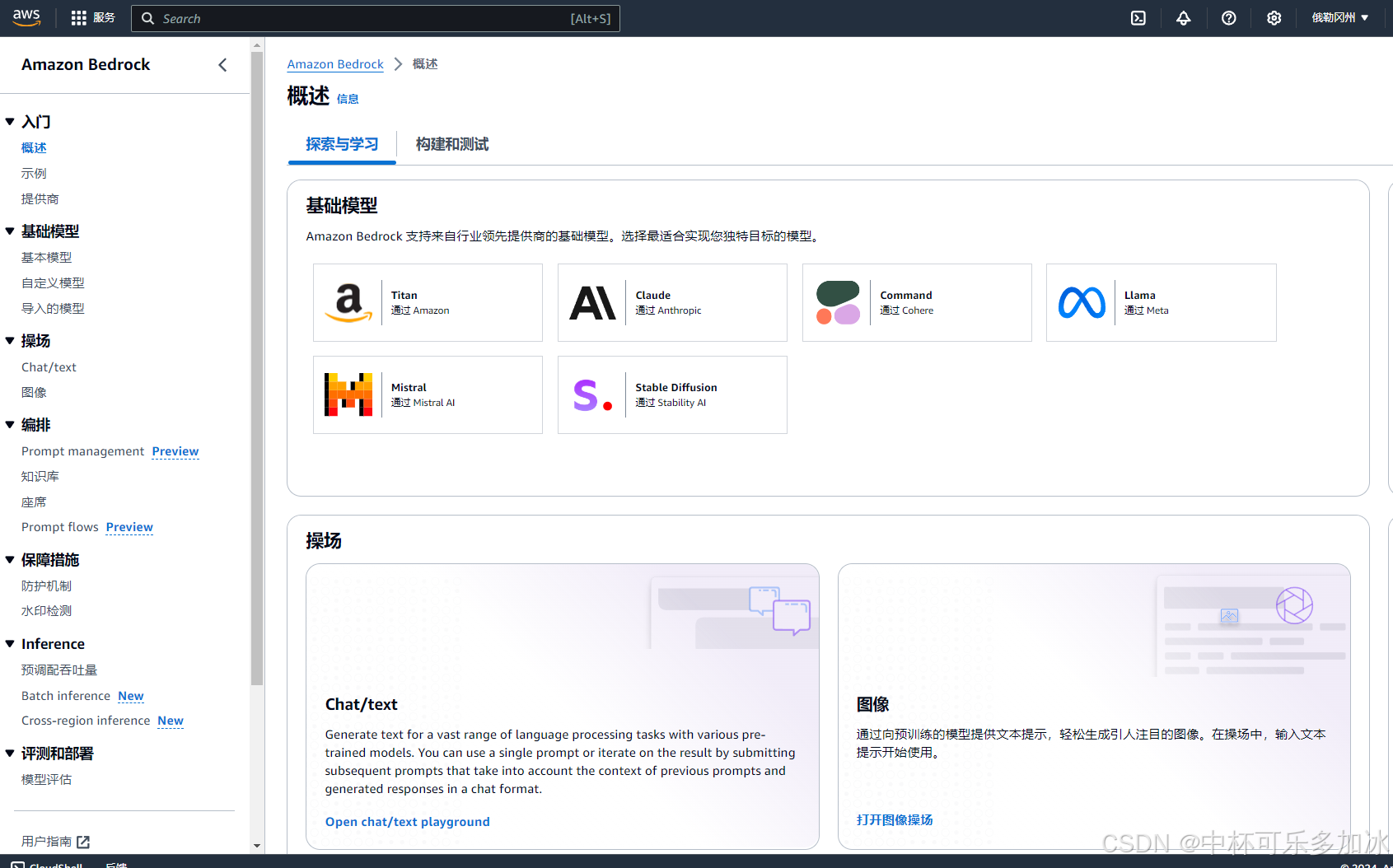This screenshot has height=868, width=1393.
Task: Click the Anthropic logo on Claude card
Action: point(593,303)
